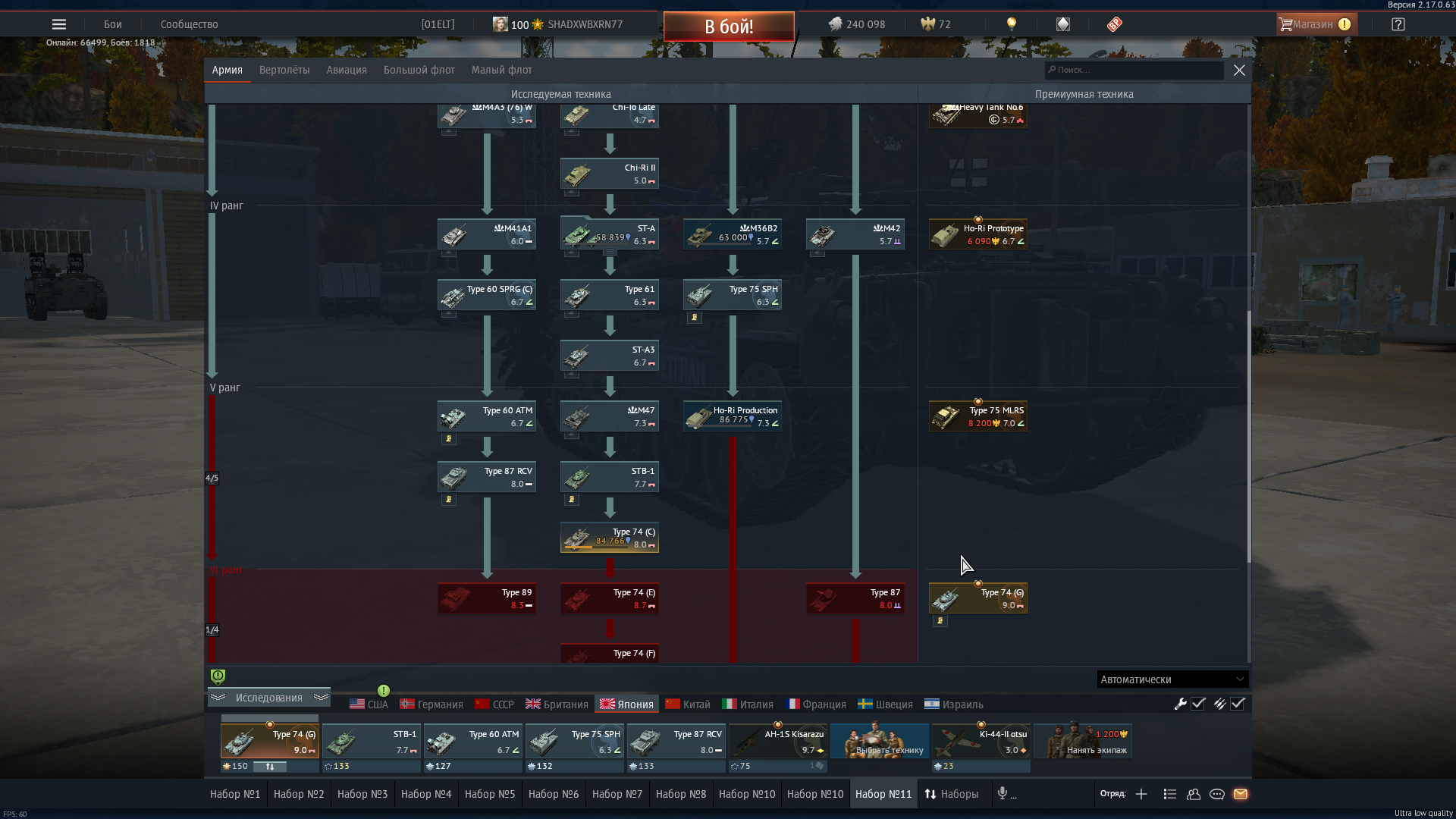The image size is (1456, 819).
Task: Open the Сообщество menu
Action: point(190,24)
